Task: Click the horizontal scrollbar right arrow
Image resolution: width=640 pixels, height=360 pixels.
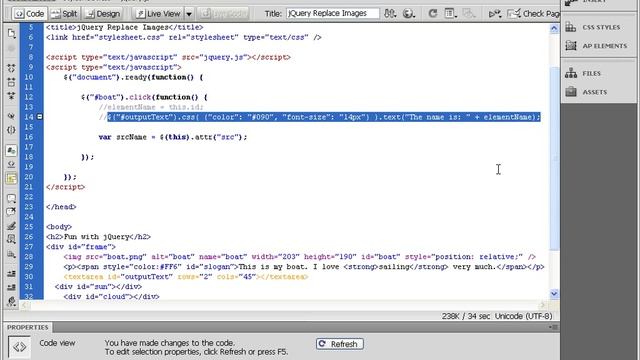Action: (x=543, y=305)
